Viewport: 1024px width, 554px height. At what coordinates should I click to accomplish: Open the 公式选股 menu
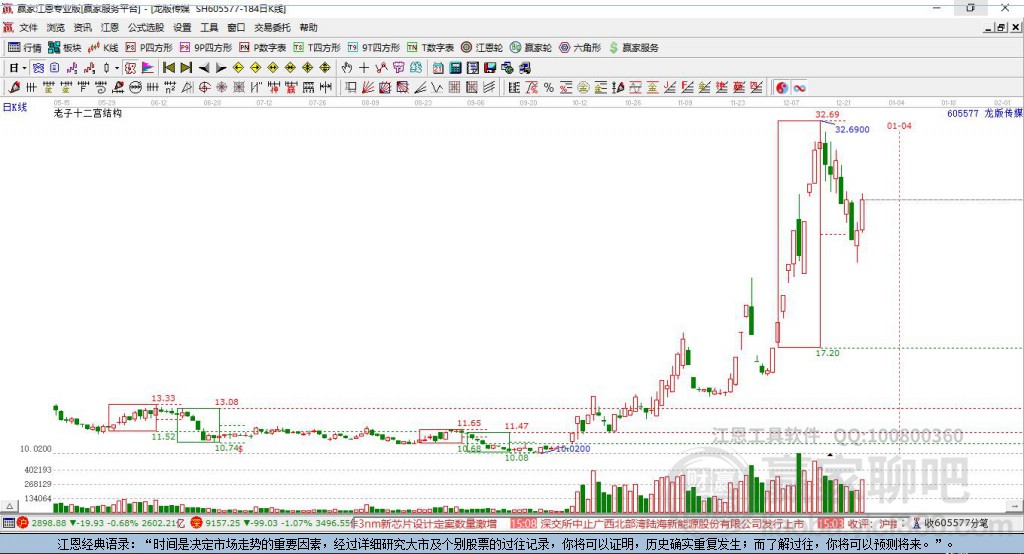[x=144, y=27]
